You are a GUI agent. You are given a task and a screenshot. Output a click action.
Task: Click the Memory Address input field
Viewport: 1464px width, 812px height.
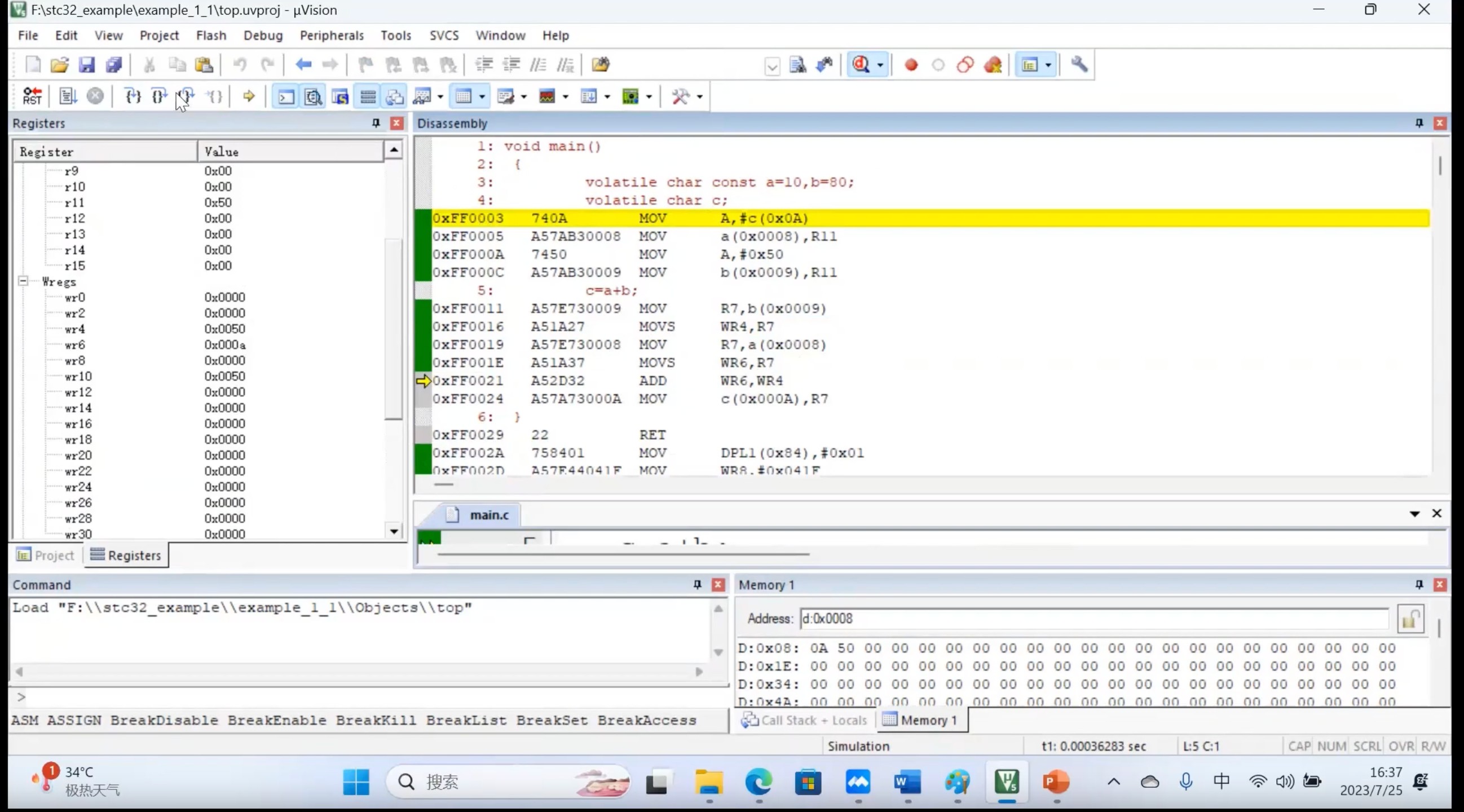pos(1095,619)
